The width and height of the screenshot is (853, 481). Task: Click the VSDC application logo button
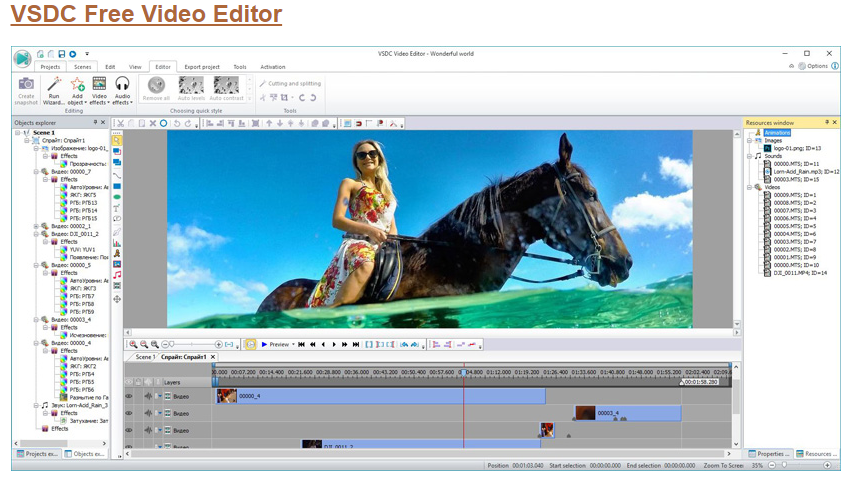click(x=23, y=57)
